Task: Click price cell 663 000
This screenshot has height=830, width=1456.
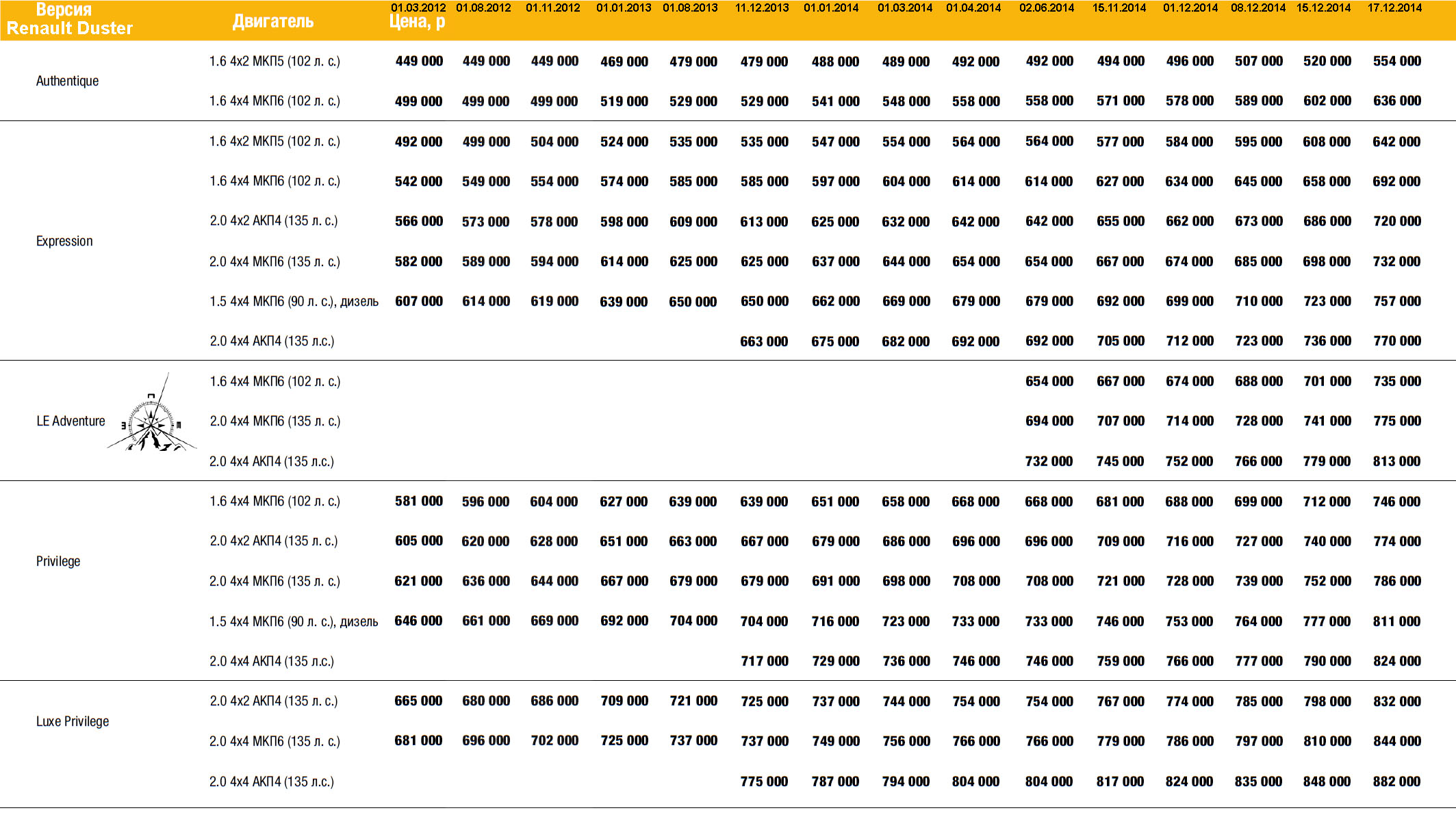Action: click(x=764, y=341)
